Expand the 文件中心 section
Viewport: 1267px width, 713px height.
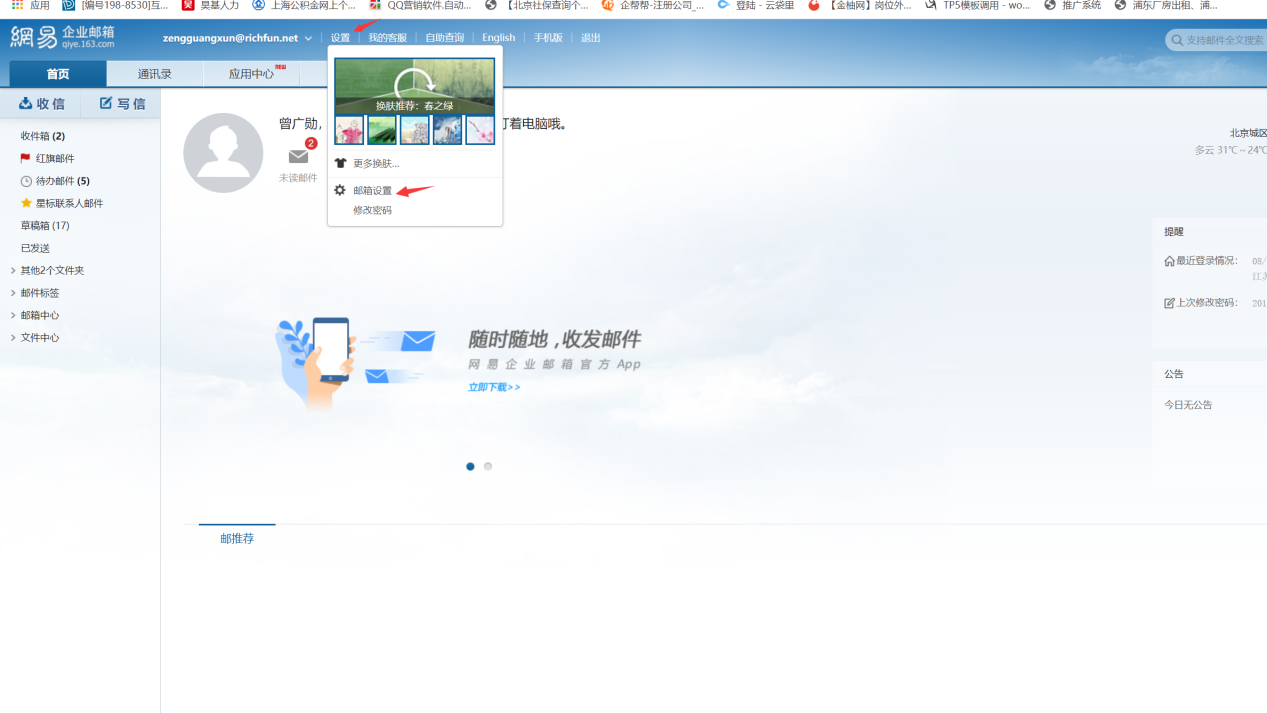point(13,338)
